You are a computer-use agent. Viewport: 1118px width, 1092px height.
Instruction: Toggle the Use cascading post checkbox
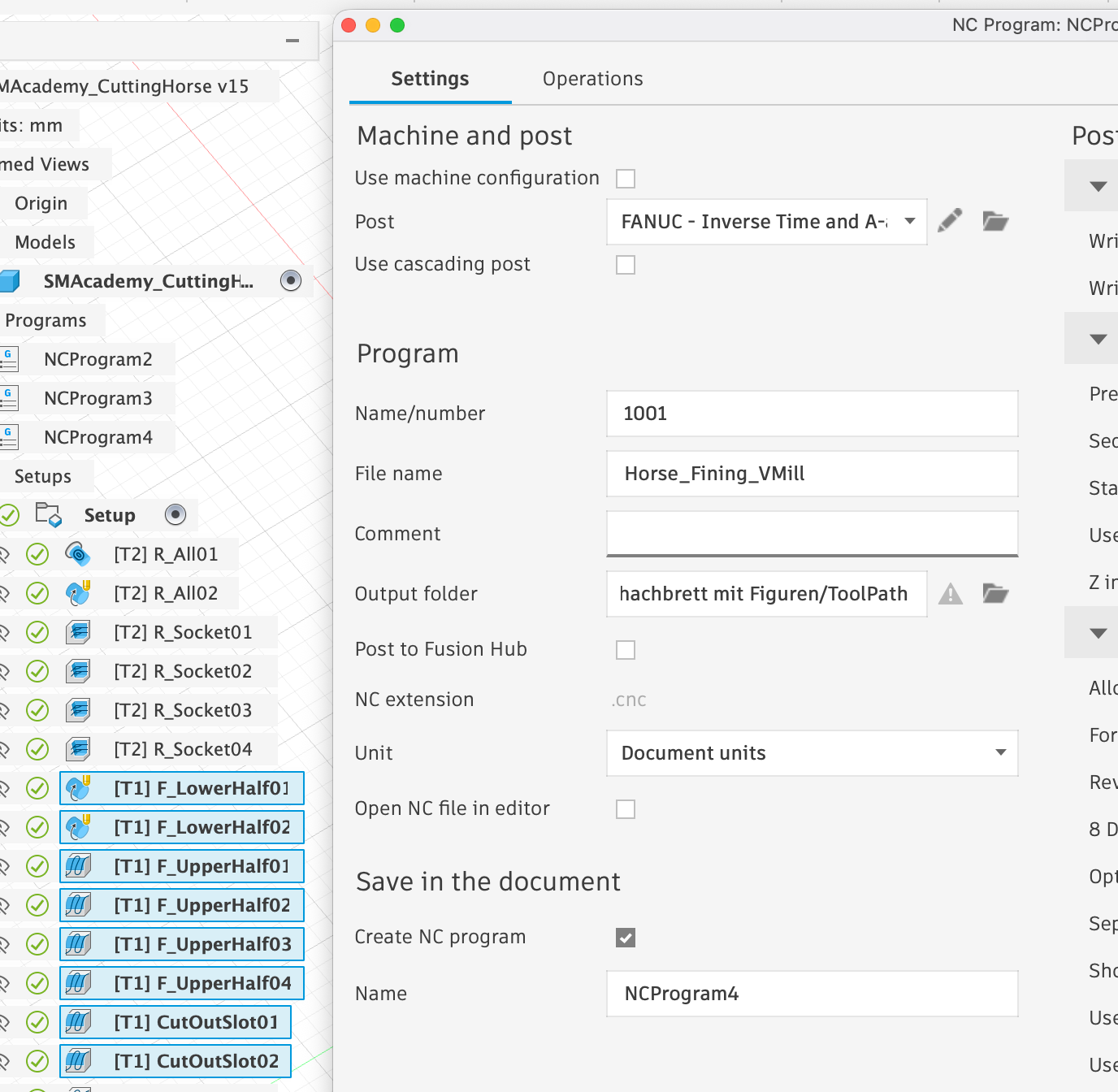(x=626, y=265)
